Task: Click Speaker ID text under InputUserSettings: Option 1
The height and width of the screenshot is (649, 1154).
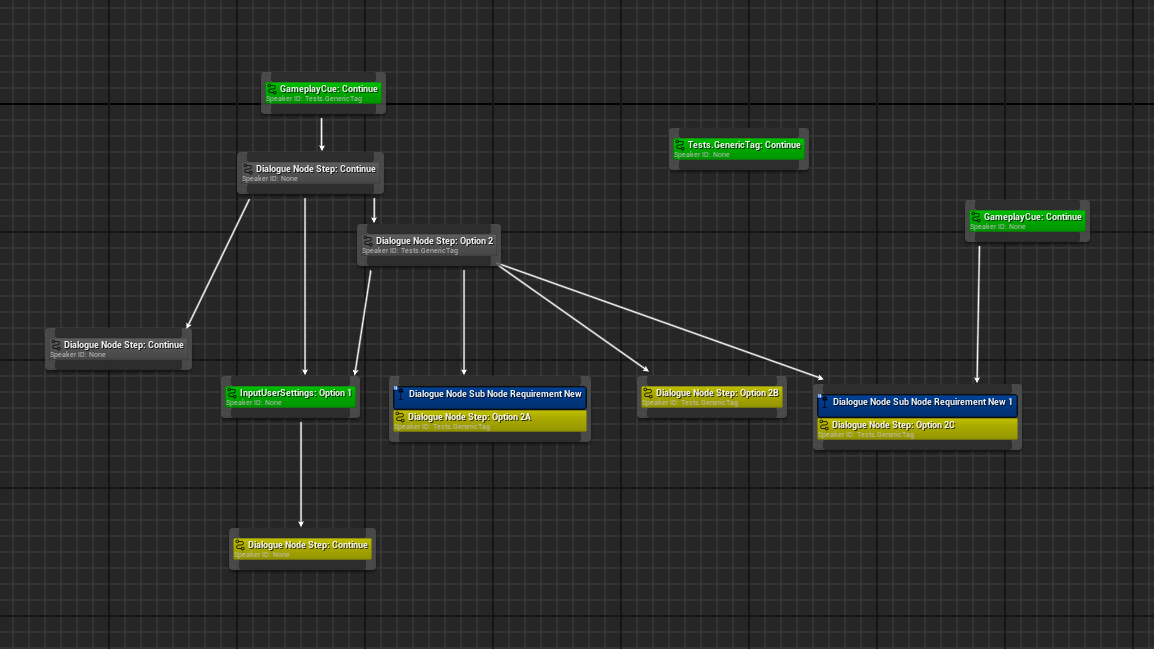Action: click(x=254, y=403)
